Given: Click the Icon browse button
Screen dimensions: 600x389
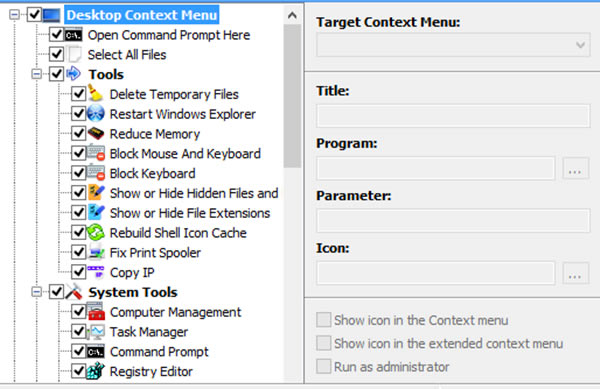Looking at the screenshot, I should [x=575, y=273].
